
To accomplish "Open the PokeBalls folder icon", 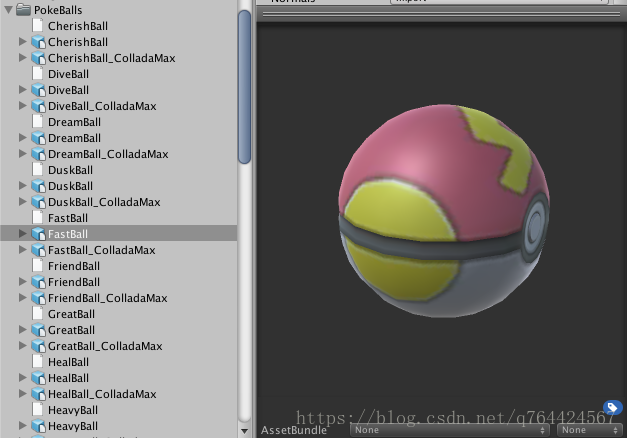I will click(x=24, y=10).
